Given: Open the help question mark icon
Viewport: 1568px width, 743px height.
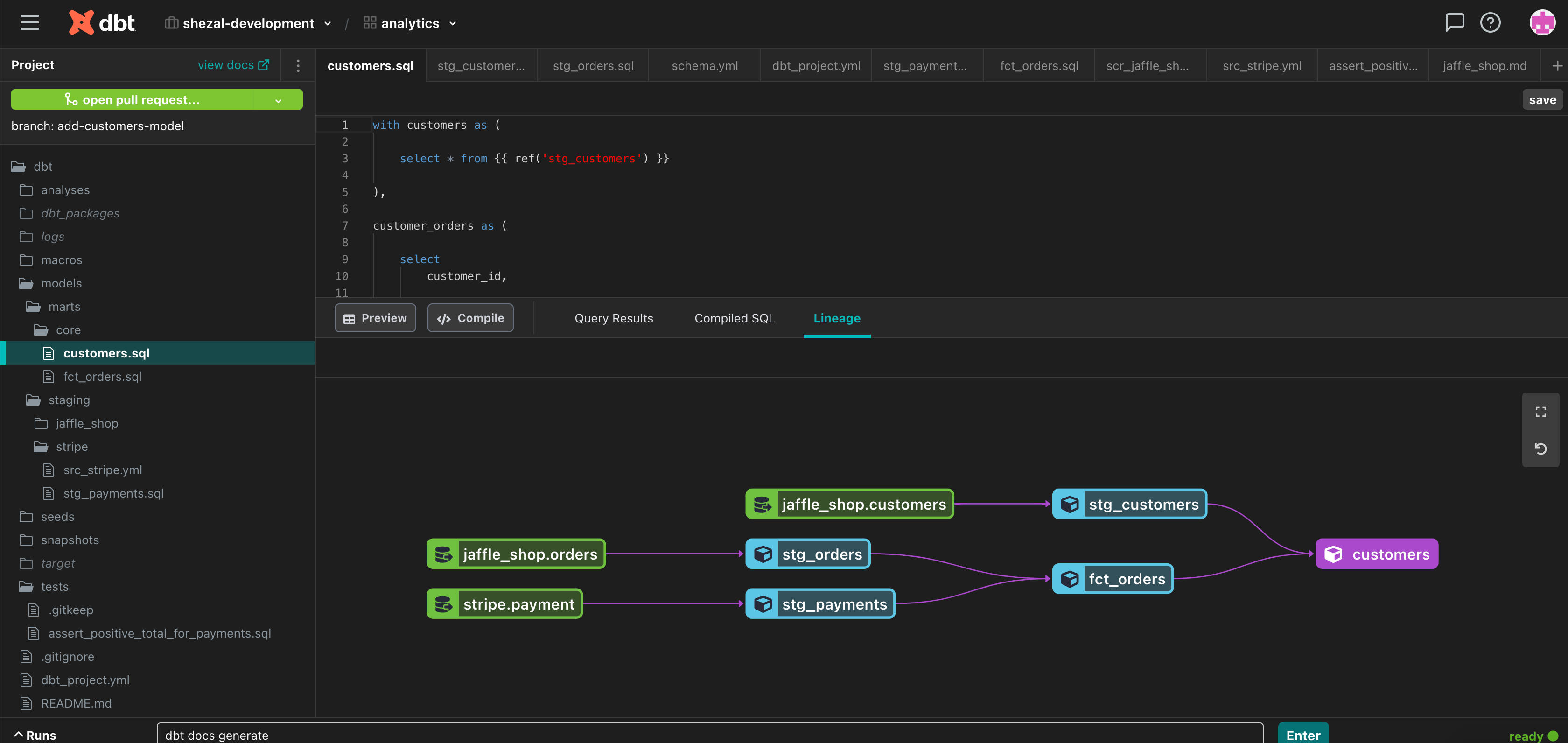Looking at the screenshot, I should pyautogui.click(x=1491, y=22).
